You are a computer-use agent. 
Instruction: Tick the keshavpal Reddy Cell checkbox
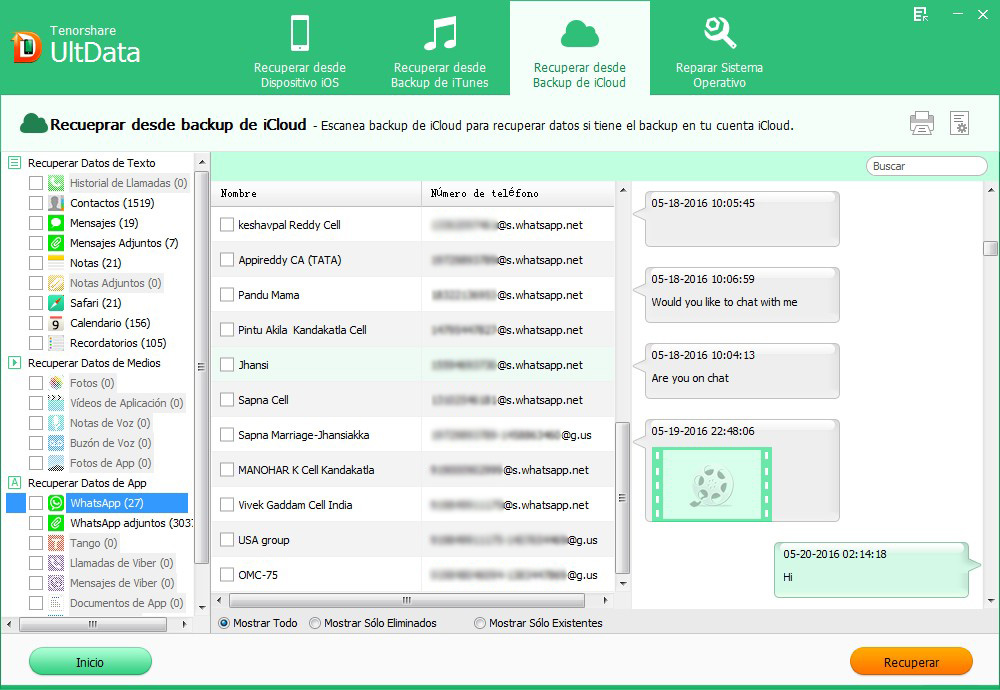click(226, 224)
